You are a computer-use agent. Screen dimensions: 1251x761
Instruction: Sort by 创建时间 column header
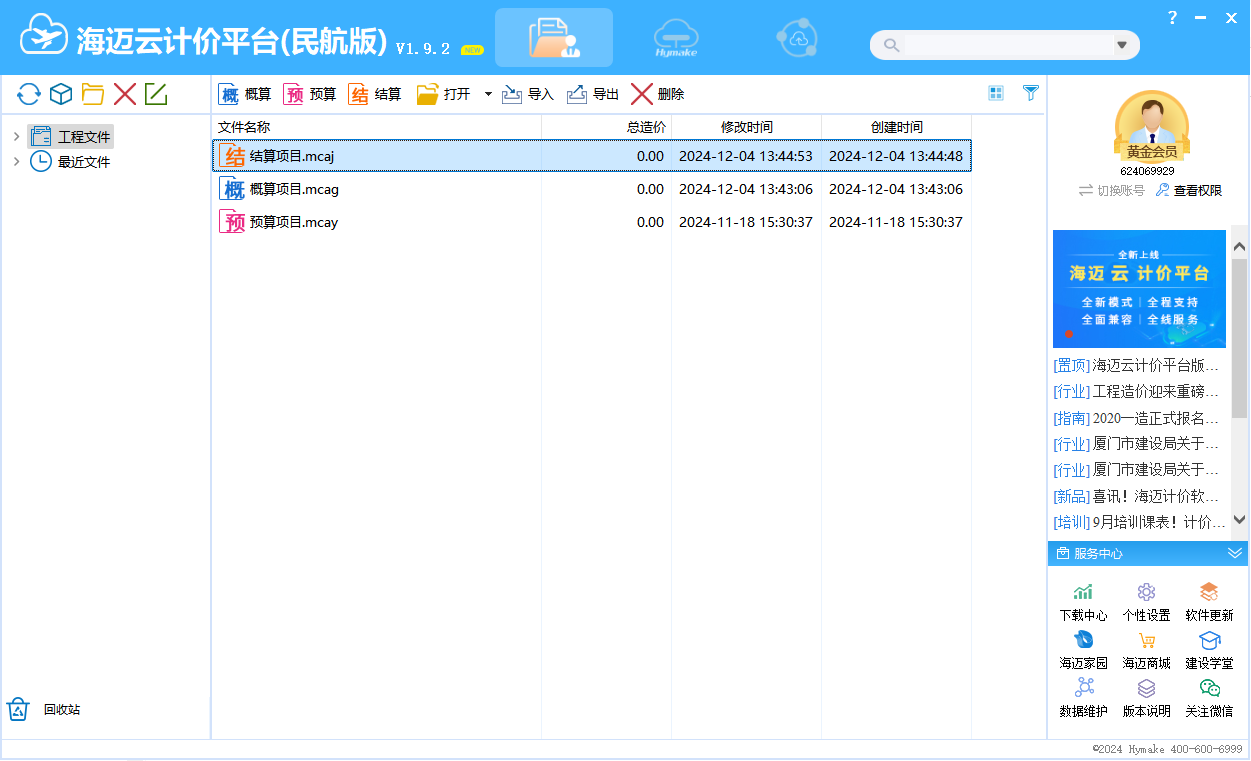pyautogui.click(x=897, y=127)
